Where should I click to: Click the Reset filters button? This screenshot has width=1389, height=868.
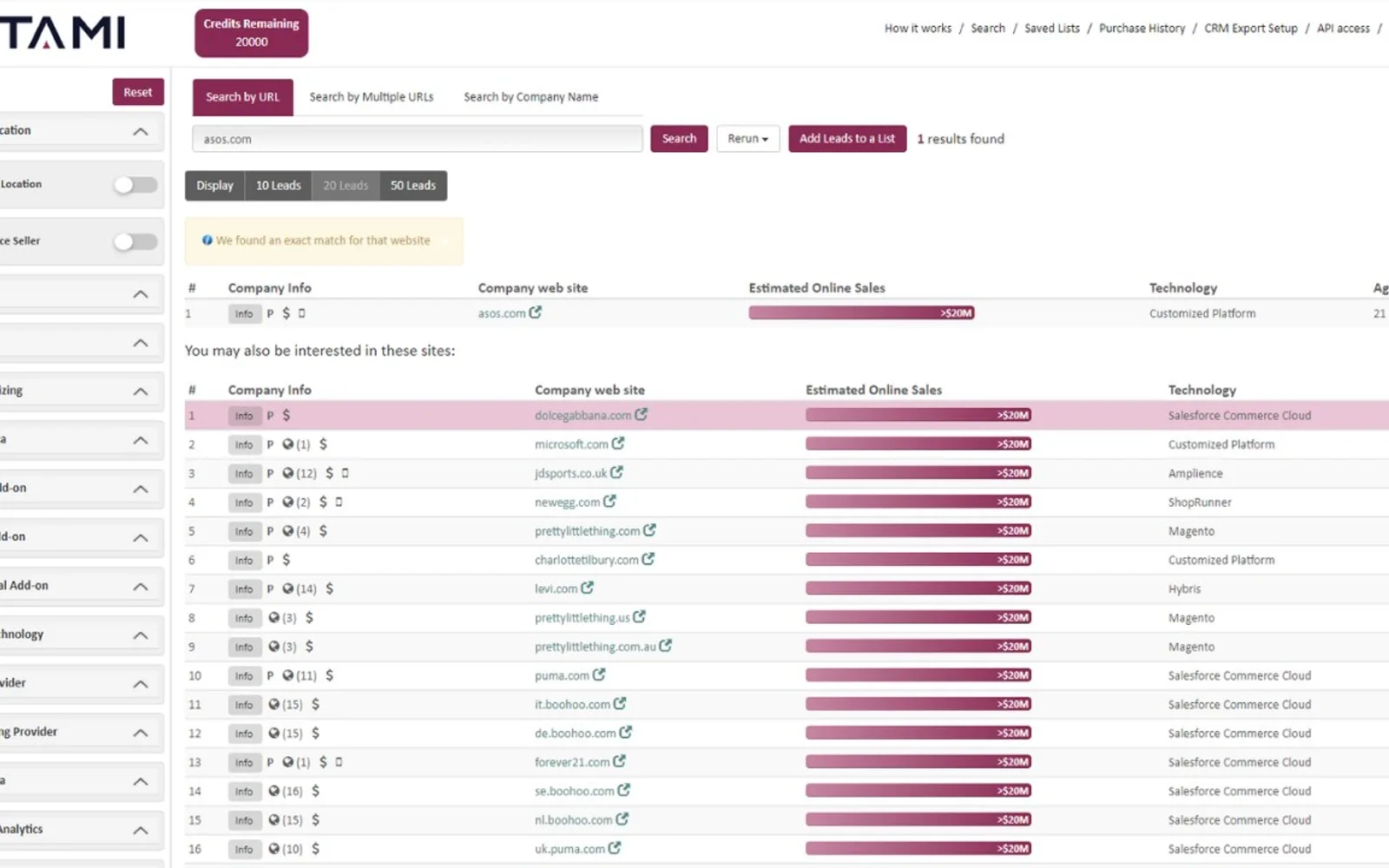[138, 92]
